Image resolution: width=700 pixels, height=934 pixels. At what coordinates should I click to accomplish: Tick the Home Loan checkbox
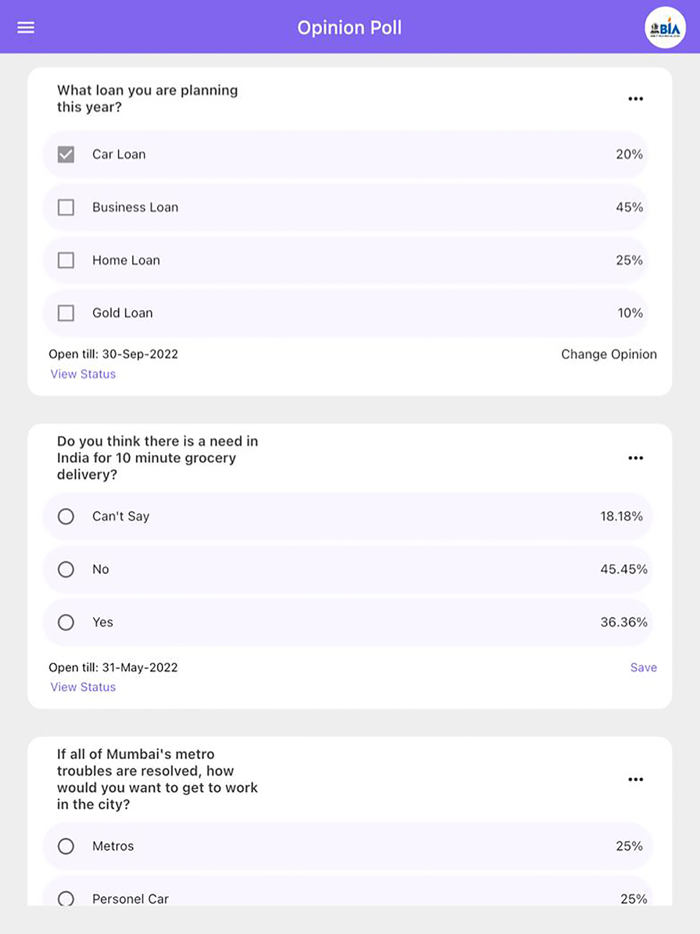point(66,261)
